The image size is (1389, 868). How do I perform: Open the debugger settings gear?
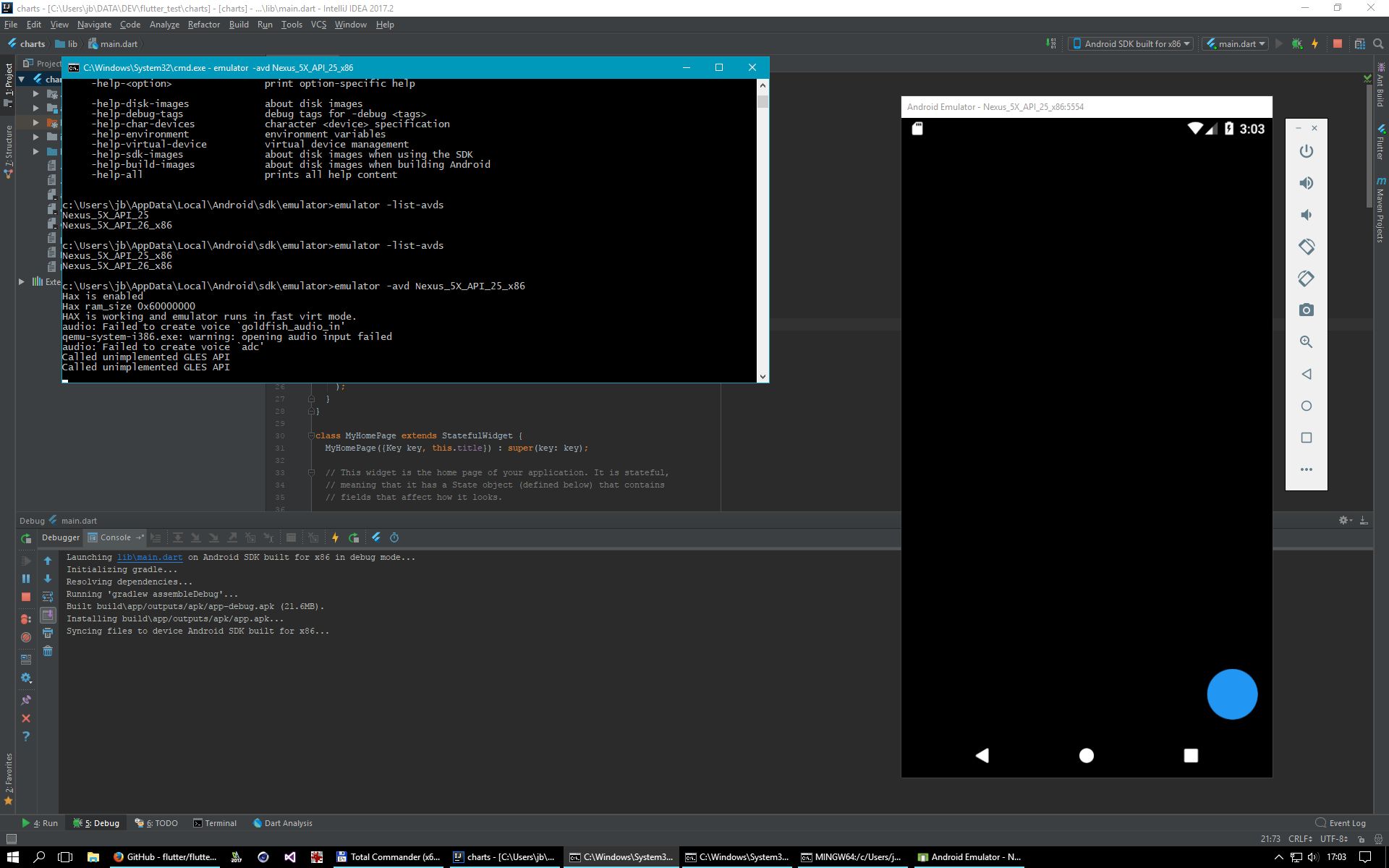click(x=27, y=678)
